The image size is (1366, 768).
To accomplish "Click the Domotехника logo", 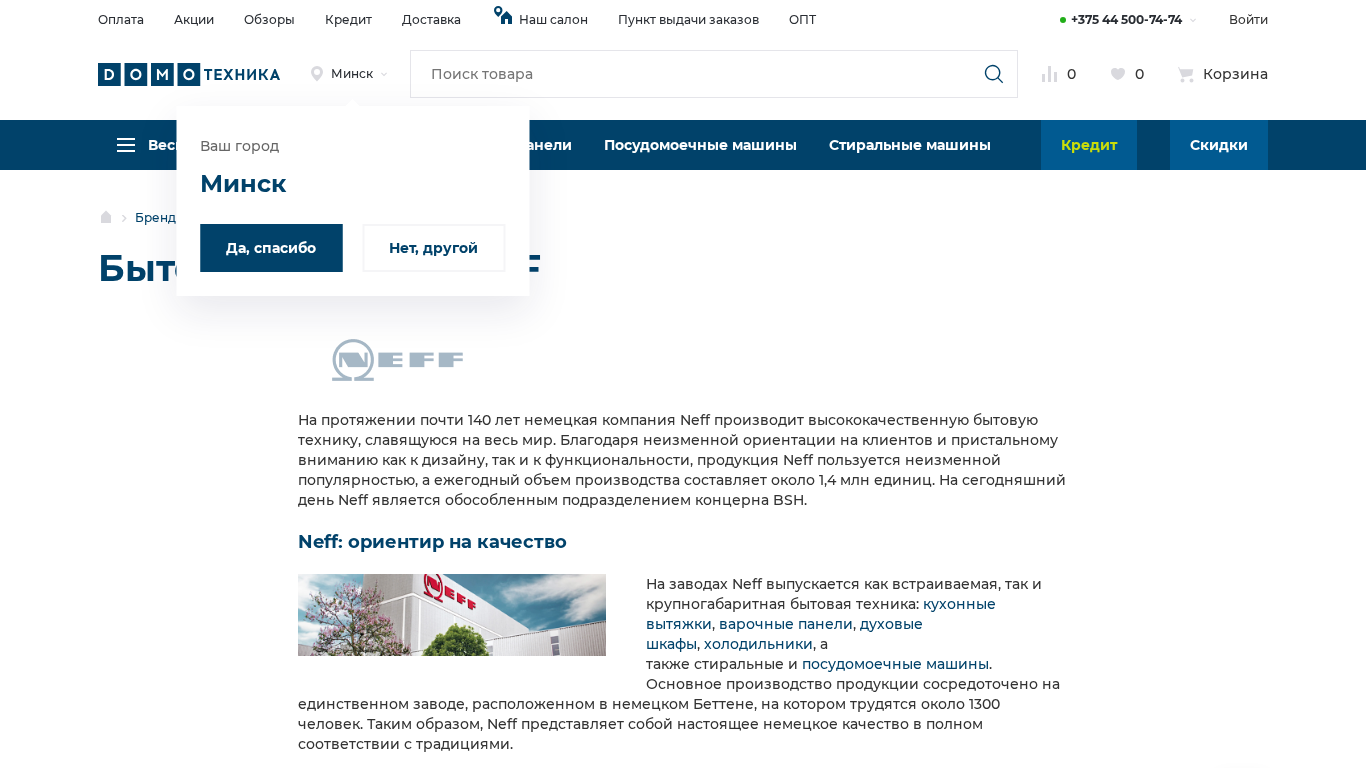I will point(189,74).
